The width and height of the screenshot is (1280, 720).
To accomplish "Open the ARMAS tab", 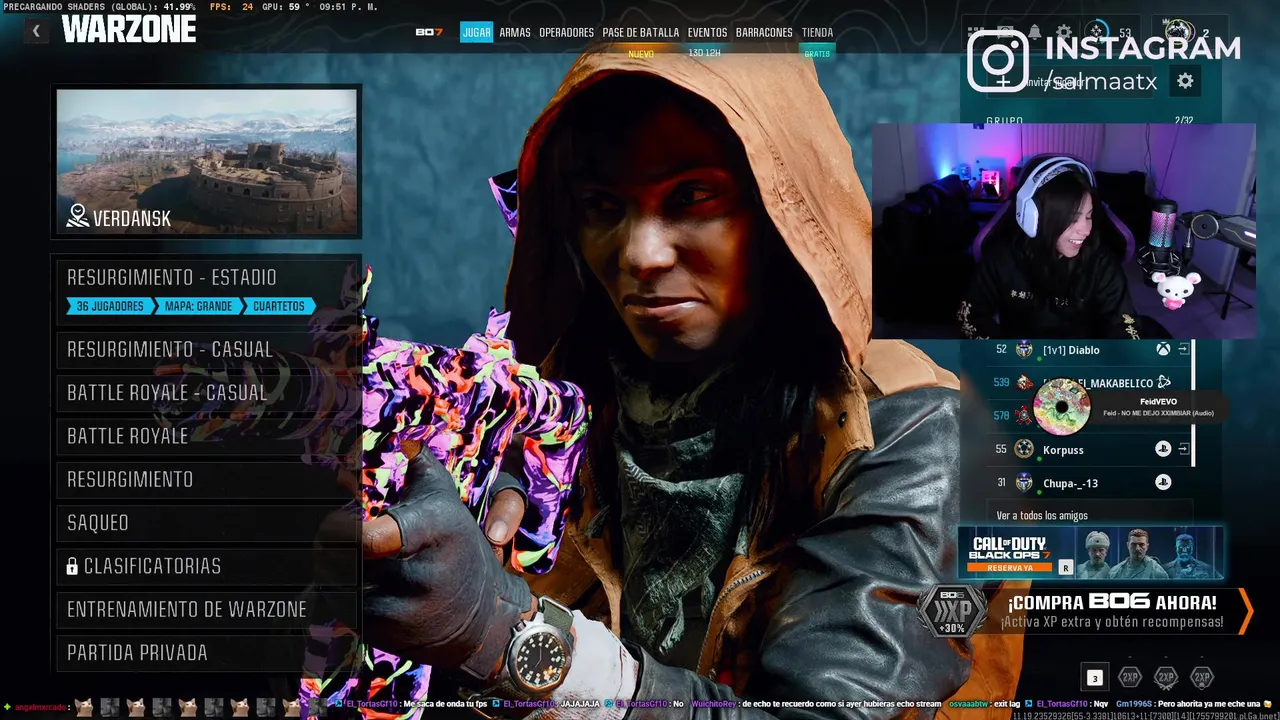I will point(515,32).
